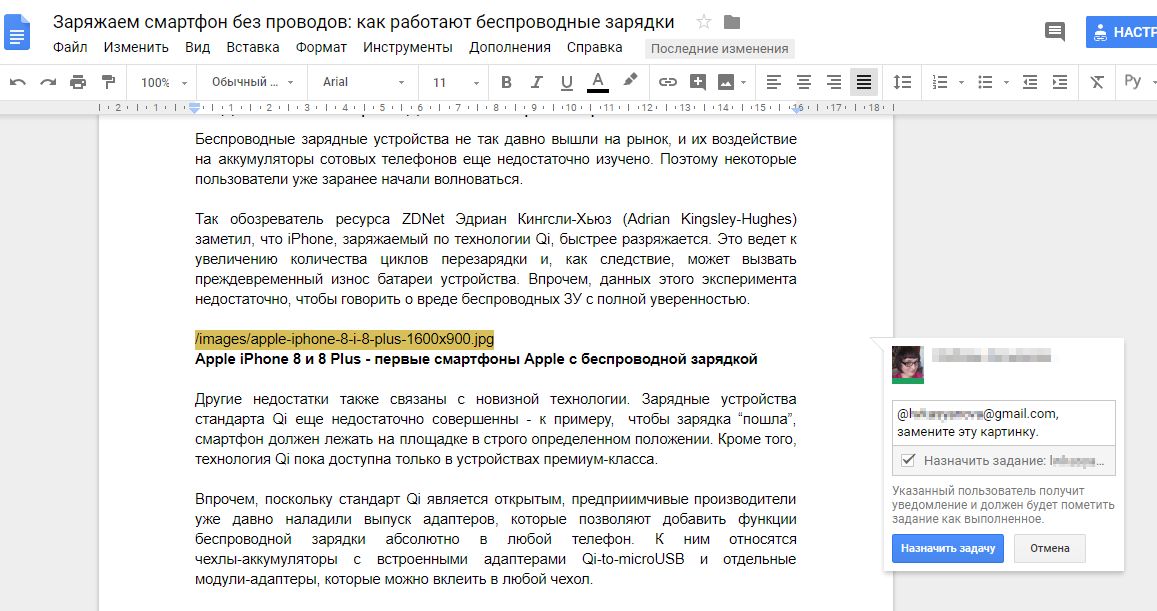Open the comments thread icon
The height and width of the screenshot is (611, 1157).
[x=1054, y=32]
